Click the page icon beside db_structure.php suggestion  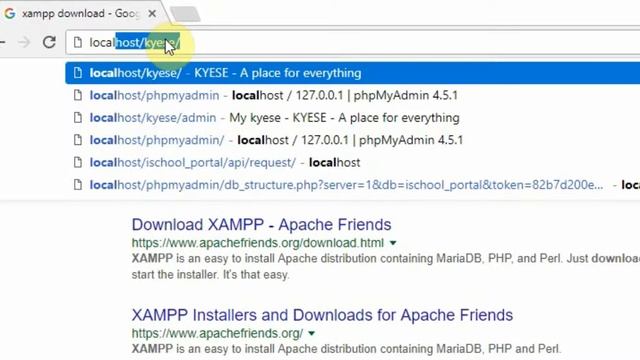tap(78, 185)
